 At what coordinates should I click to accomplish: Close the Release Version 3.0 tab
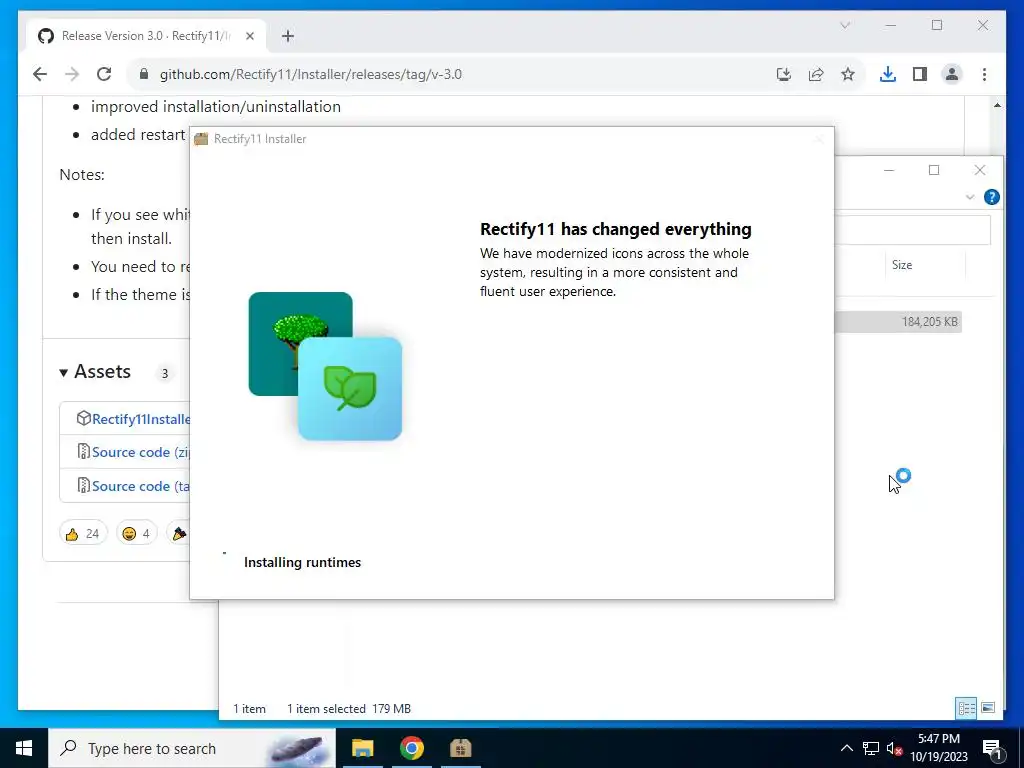pyautogui.click(x=249, y=36)
